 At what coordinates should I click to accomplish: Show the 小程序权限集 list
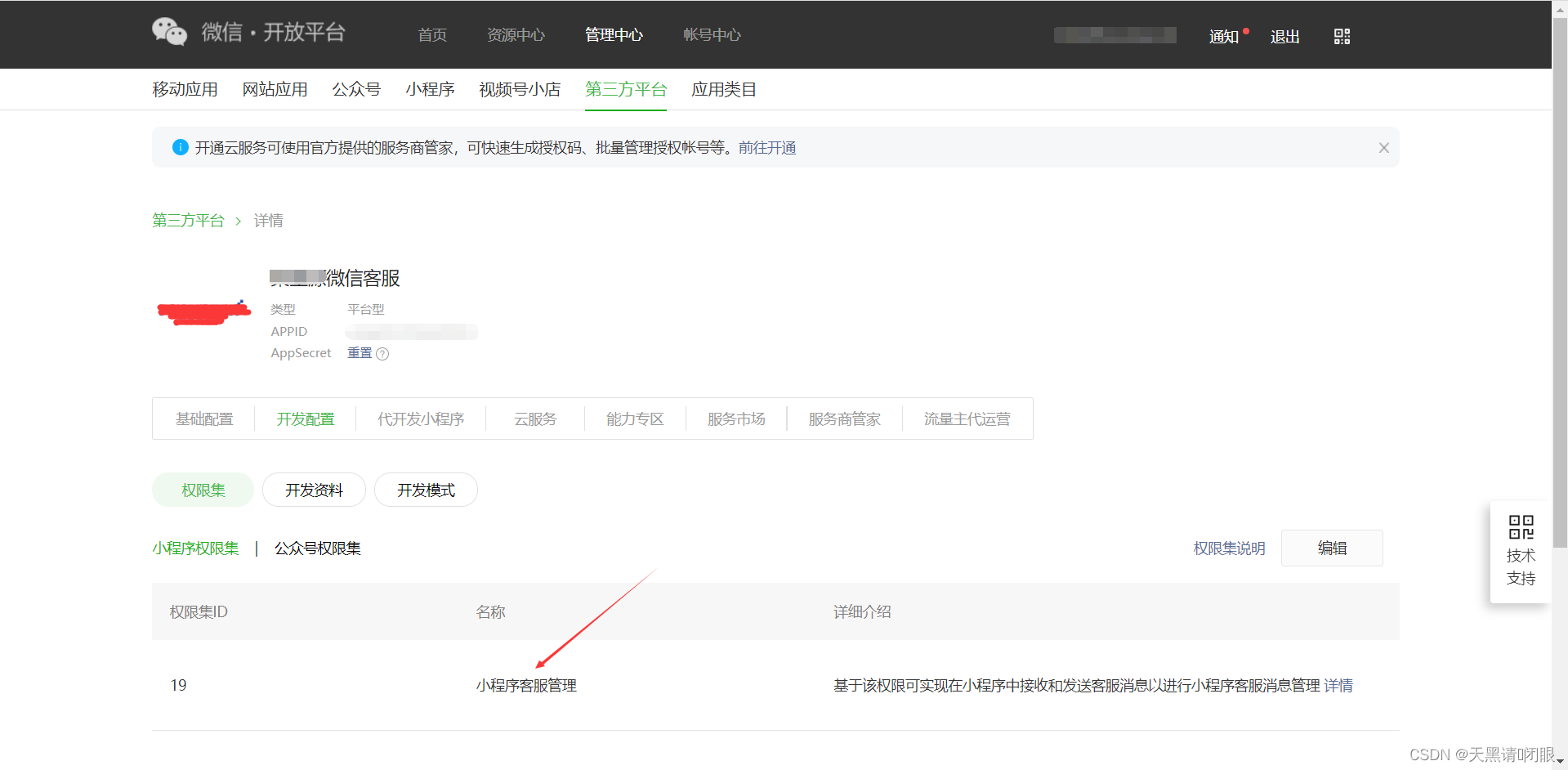(x=195, y=548)
